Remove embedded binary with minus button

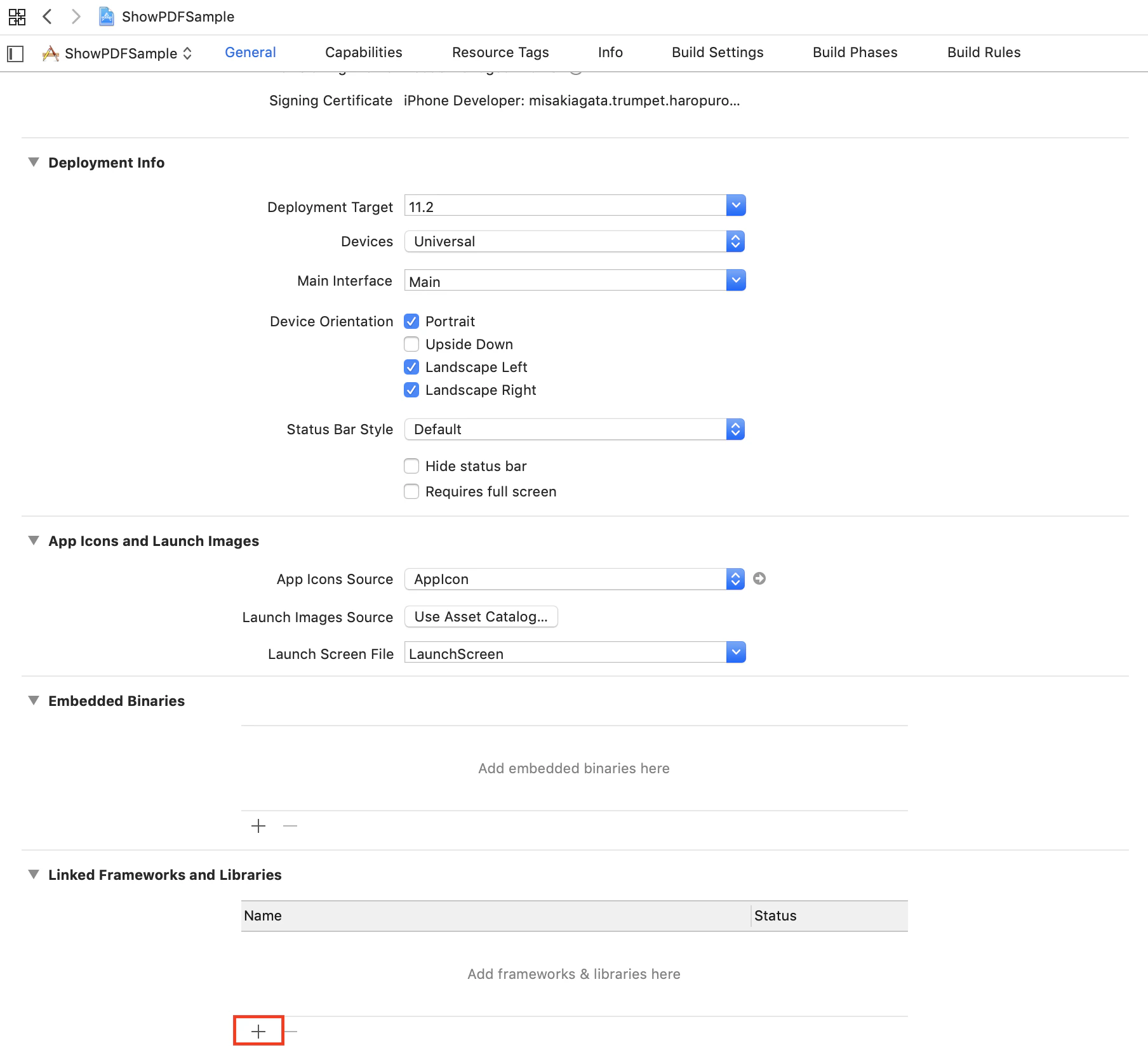[x=290, y=826]
